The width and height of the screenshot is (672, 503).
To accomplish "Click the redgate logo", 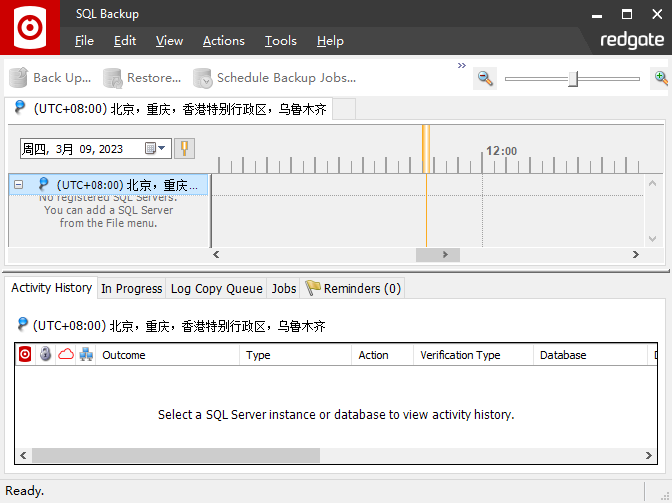I will point(632,40).
